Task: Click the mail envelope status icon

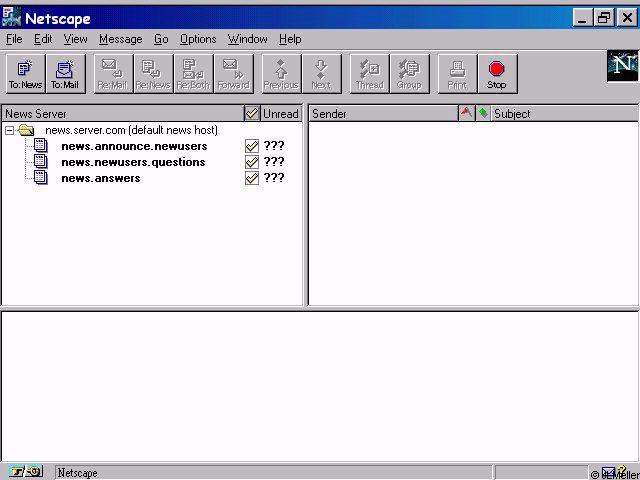Action: click(x=609, y=472)
